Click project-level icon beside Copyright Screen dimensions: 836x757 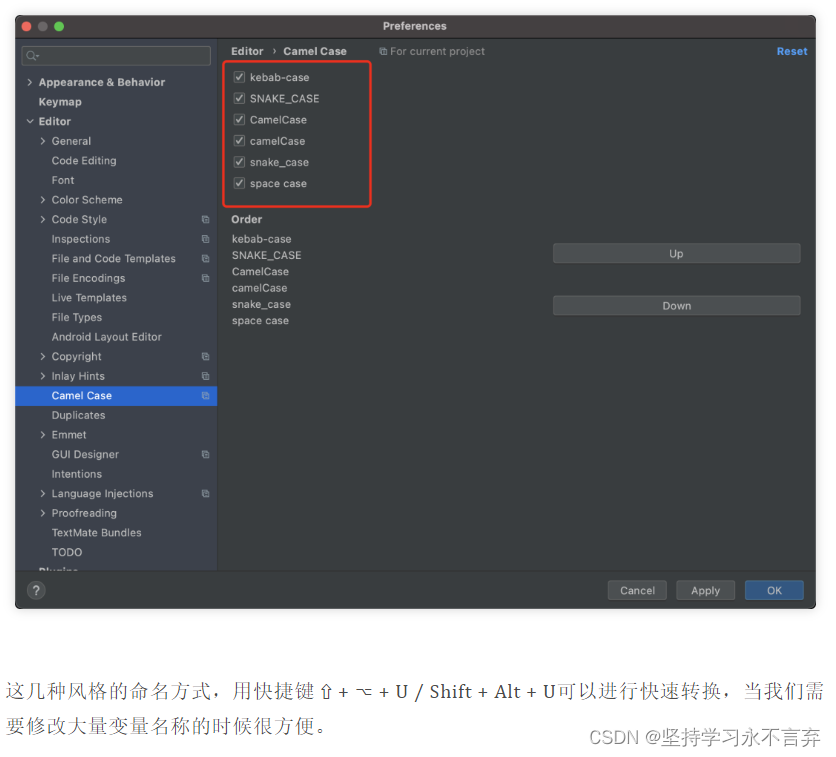(205, 357)
